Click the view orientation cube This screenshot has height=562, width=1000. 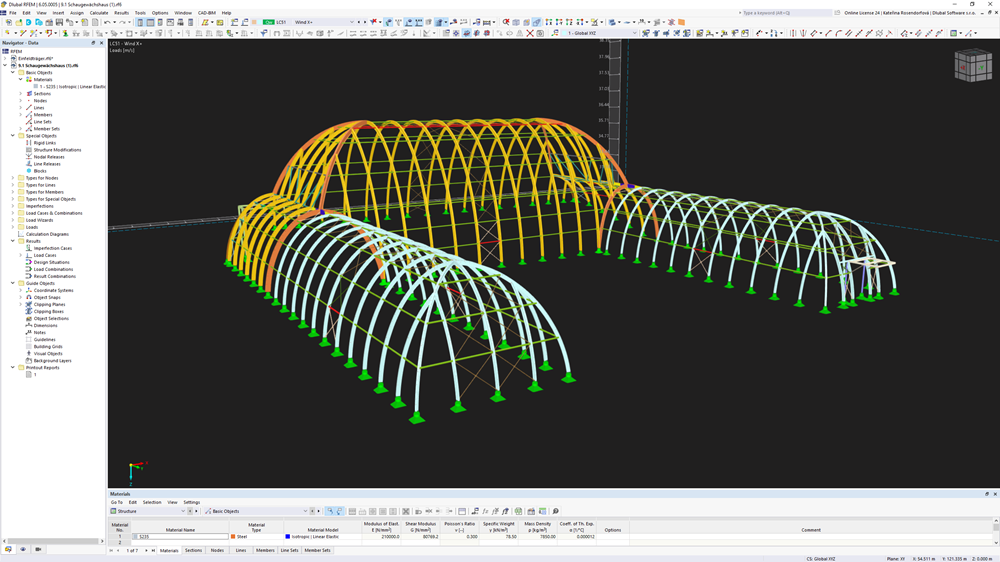pyautogui.click(x=972, y=66)
